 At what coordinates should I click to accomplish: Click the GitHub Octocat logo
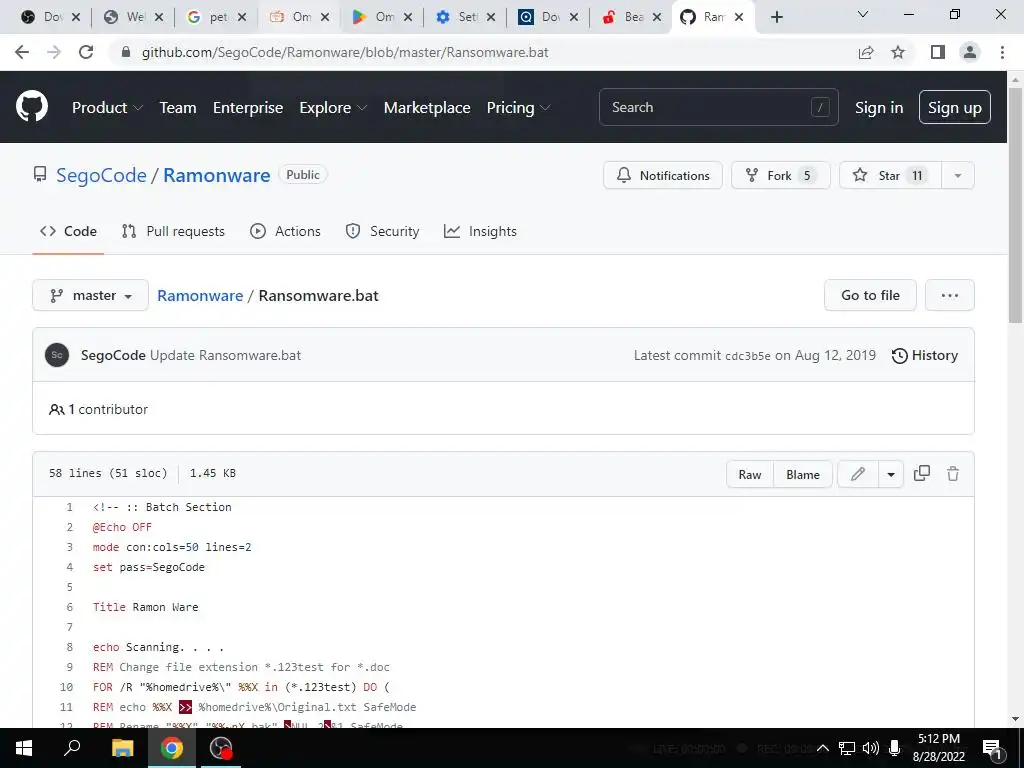[32, 107]
